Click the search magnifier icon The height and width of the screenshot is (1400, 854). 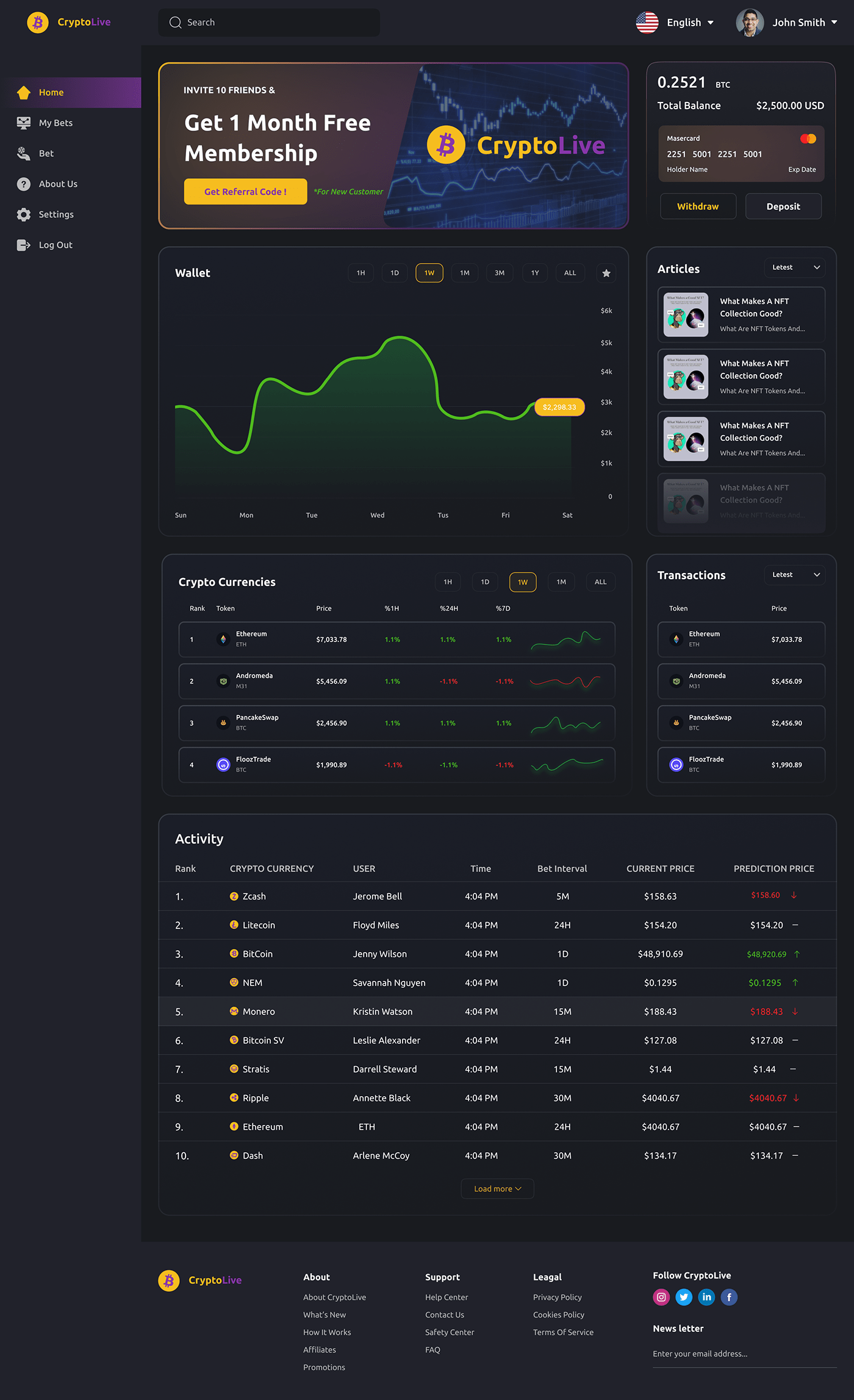[176, 23]
